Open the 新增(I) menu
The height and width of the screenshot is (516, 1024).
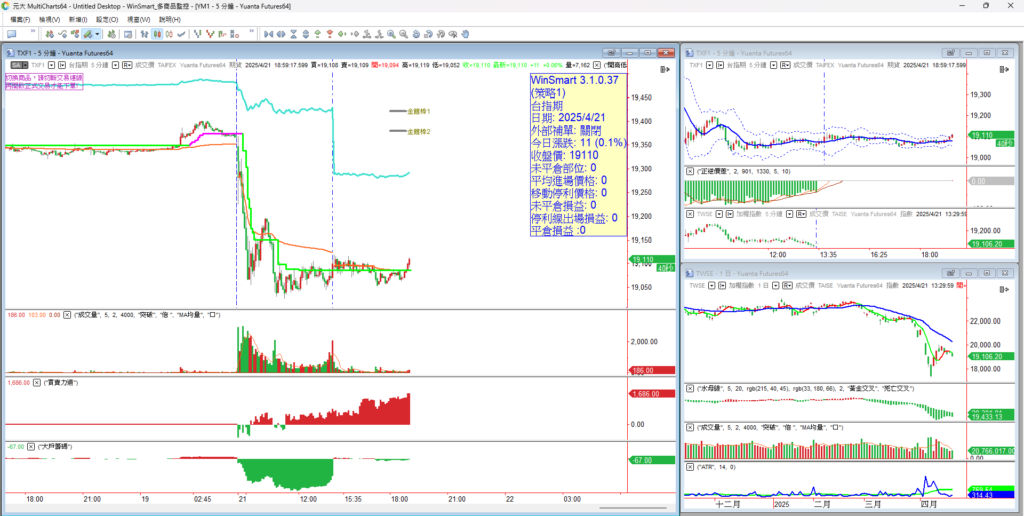(x=78, y=20)
